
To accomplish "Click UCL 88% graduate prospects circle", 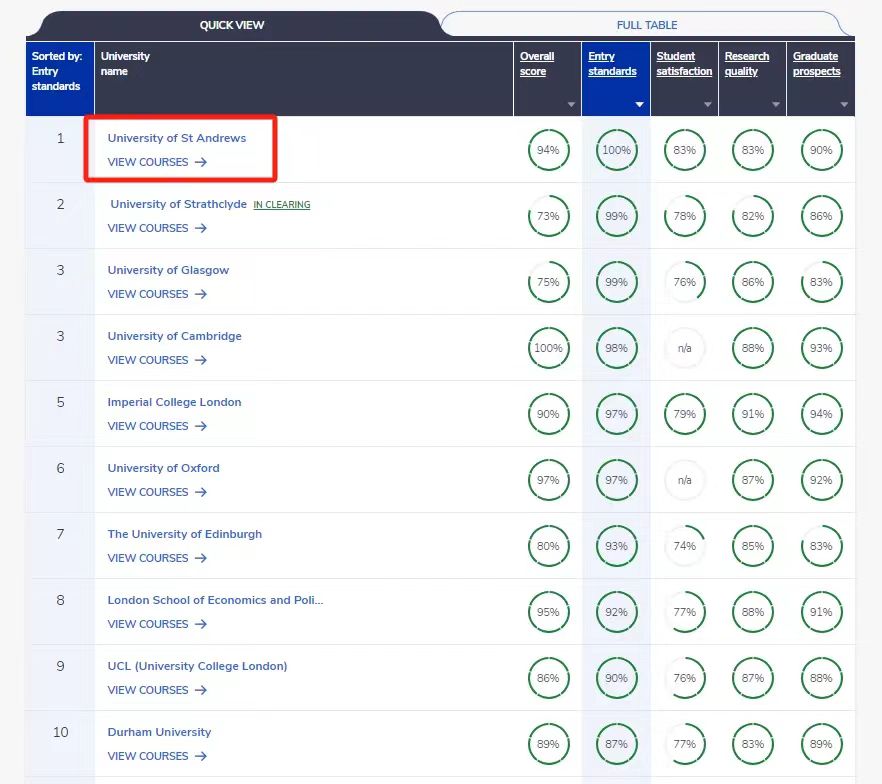I will pyautogui.click(x=821, y=678).
